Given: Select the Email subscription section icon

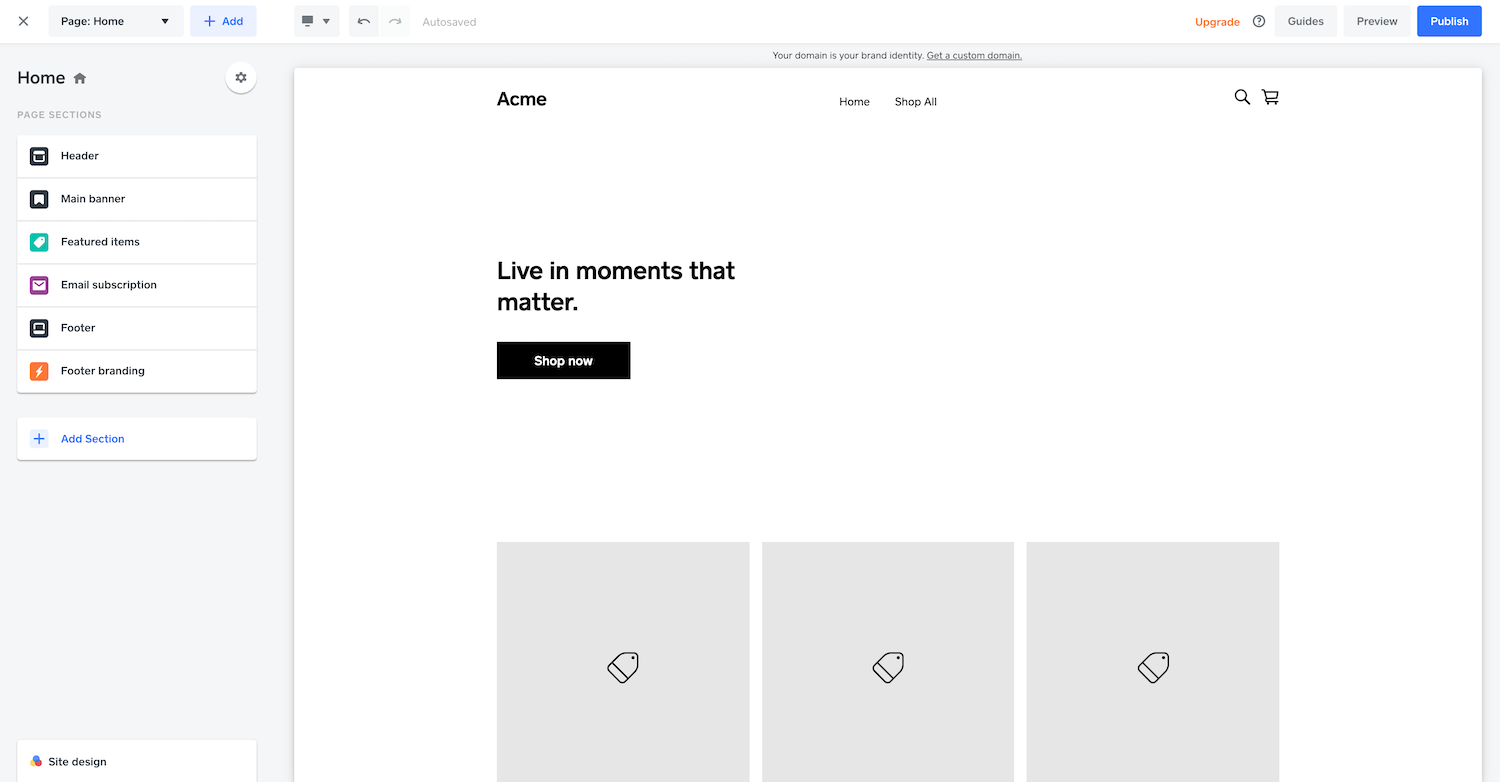Looking at the screenshot, I should coord(39,285).
